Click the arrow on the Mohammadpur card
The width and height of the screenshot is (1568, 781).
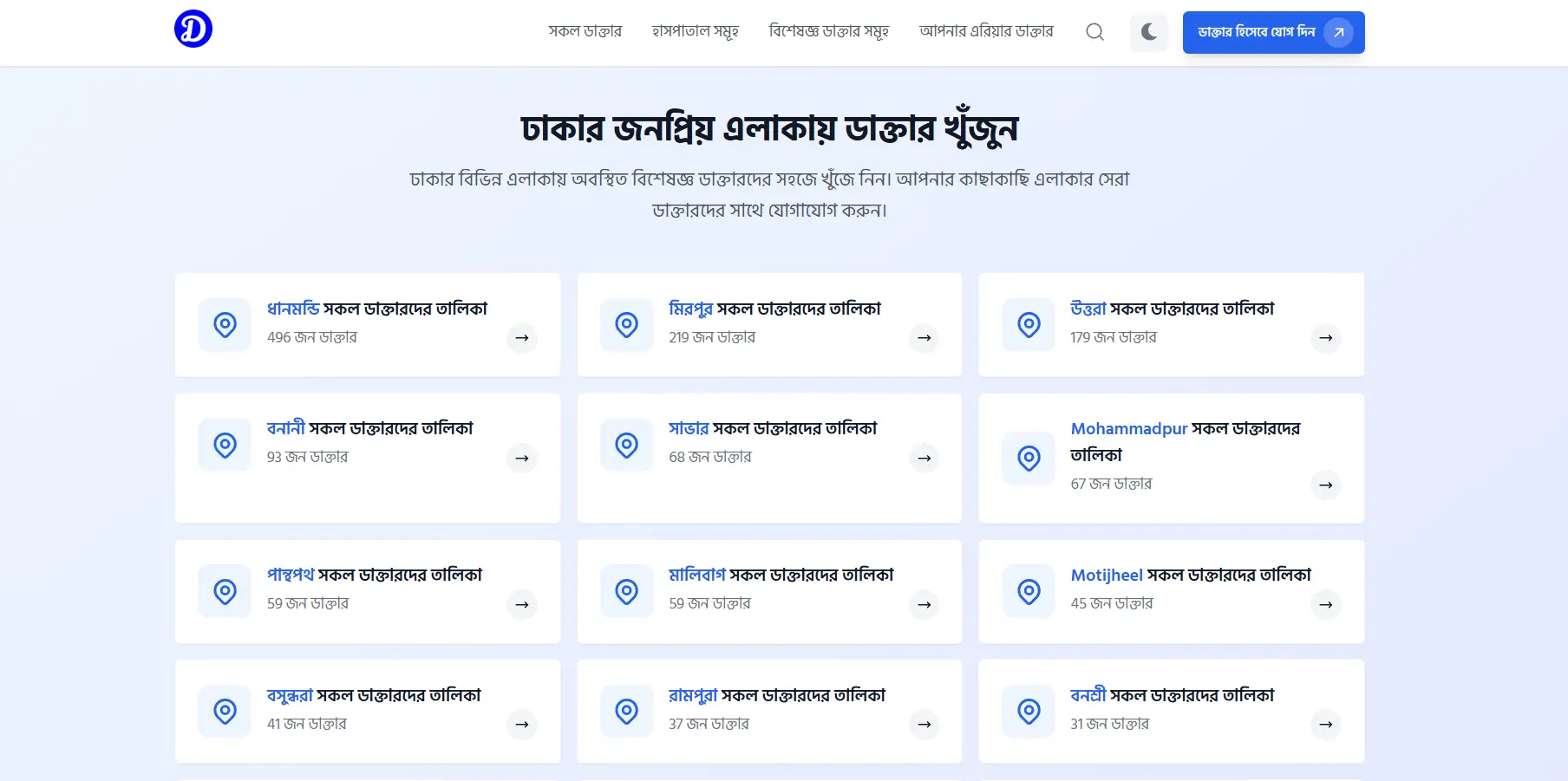1325,485
